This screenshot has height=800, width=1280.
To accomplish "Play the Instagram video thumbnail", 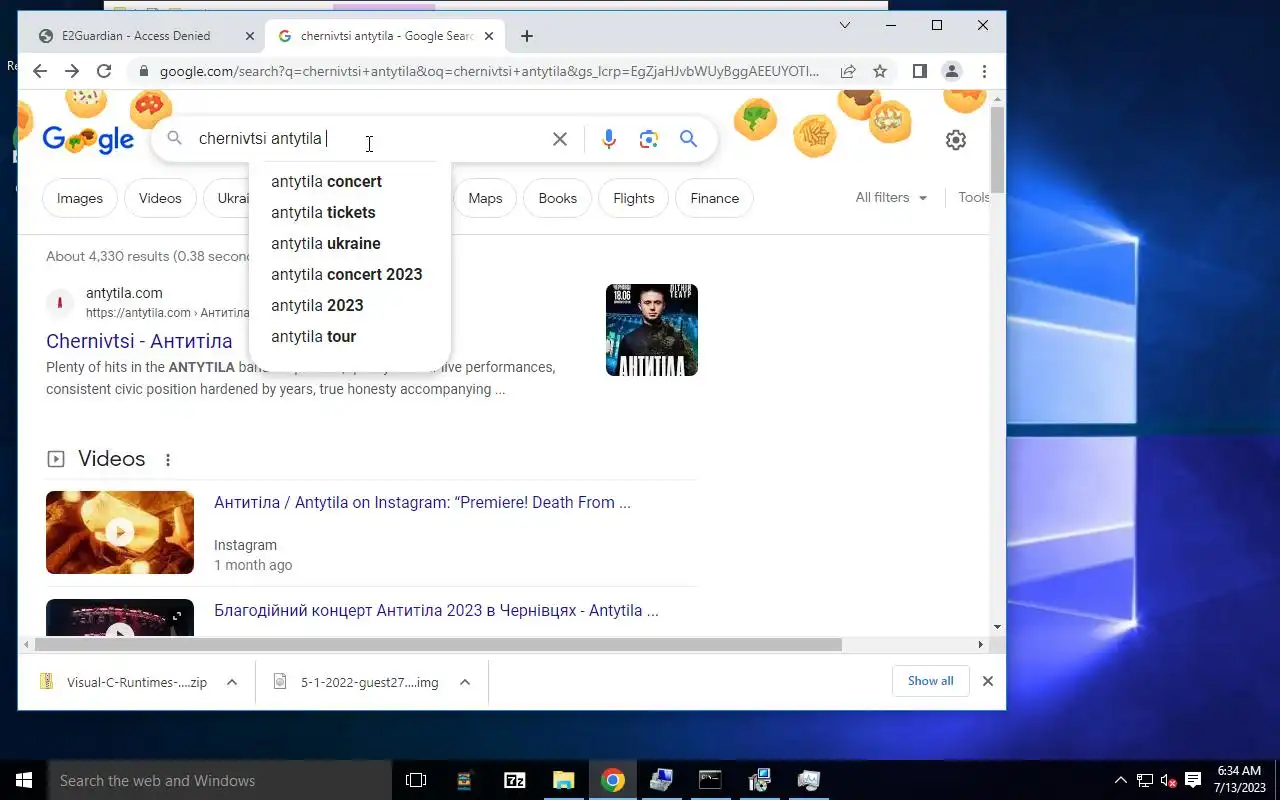I will click(x=120, y=532).
